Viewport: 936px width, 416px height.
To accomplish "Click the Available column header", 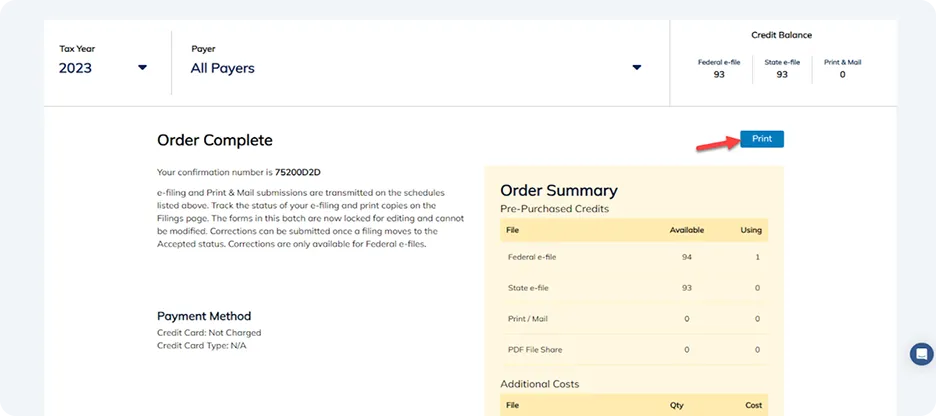I will (686, 230).
